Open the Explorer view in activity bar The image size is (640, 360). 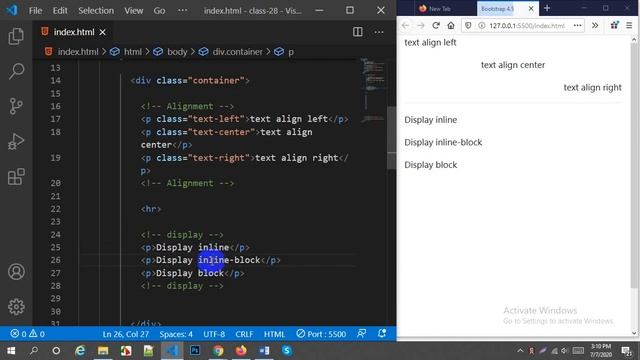(16, 36)
